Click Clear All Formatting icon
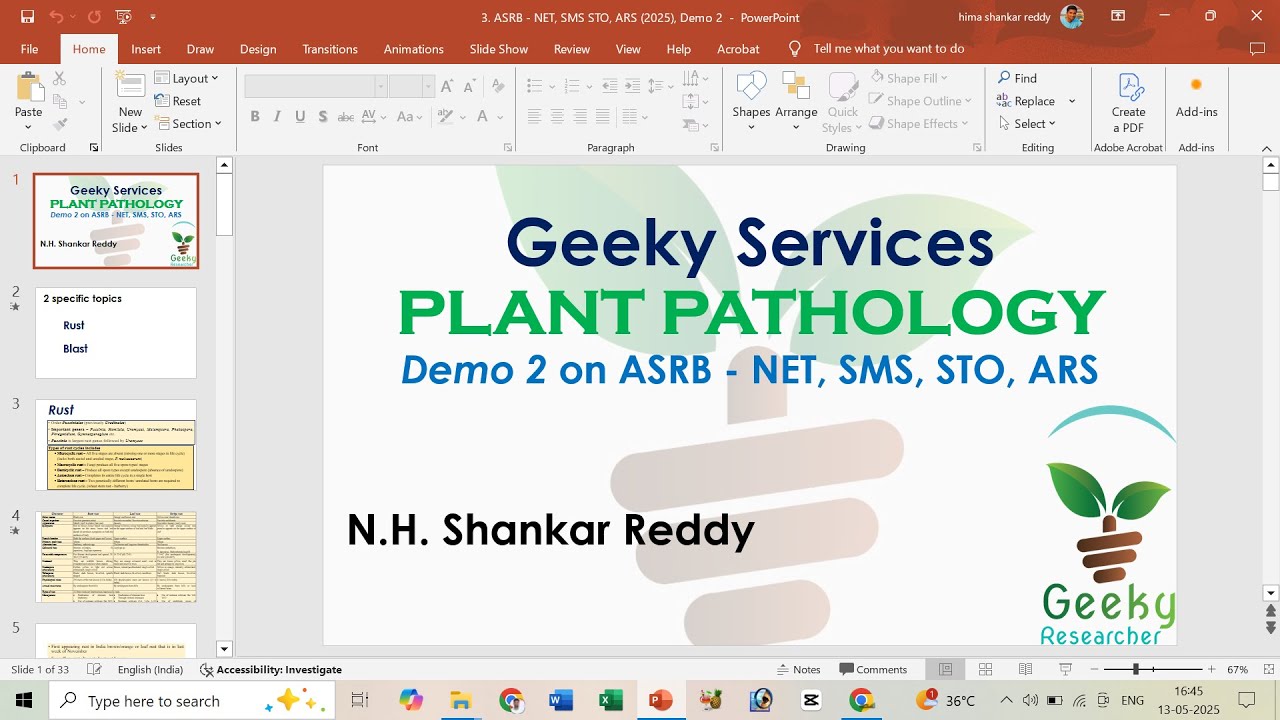The image size is (1280, 720). pos(499,86)
